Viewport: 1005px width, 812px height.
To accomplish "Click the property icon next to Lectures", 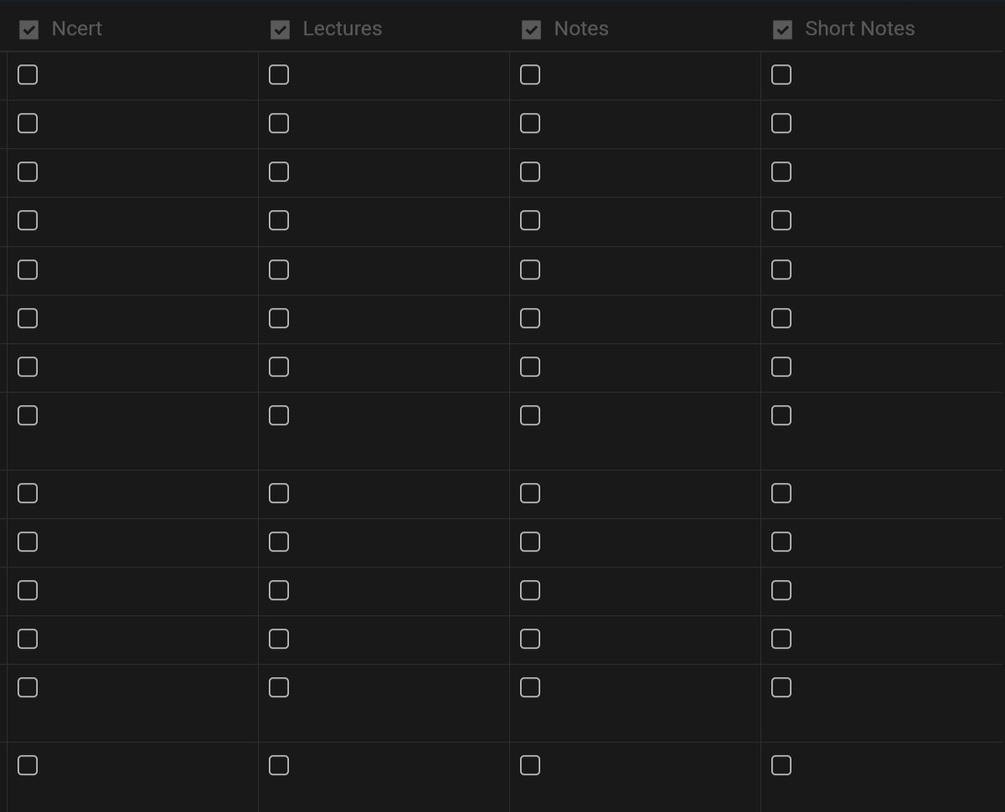I will pyautogui.click(x=280, y=30).
